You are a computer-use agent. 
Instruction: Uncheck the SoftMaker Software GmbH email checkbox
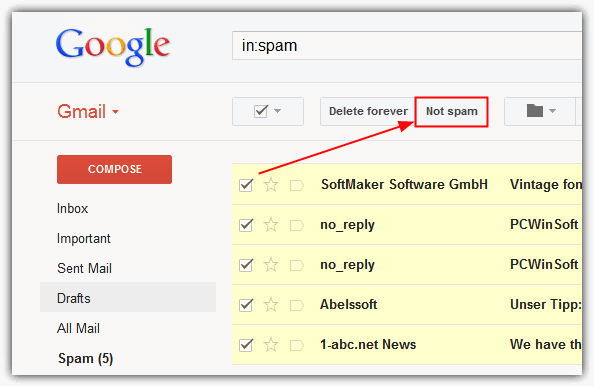(x=246, y=185)
